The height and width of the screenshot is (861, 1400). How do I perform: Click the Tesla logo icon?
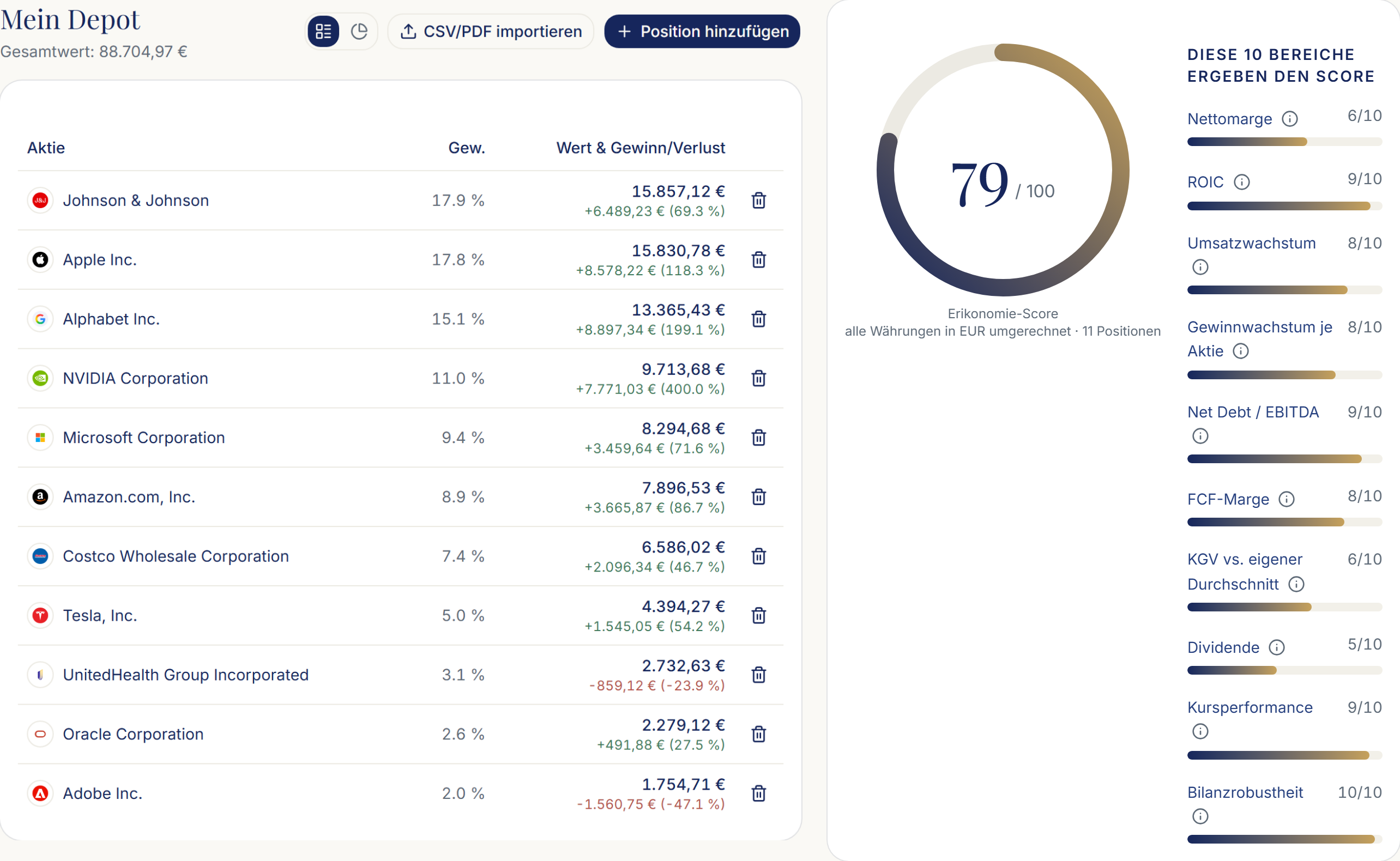coord(40,615)
